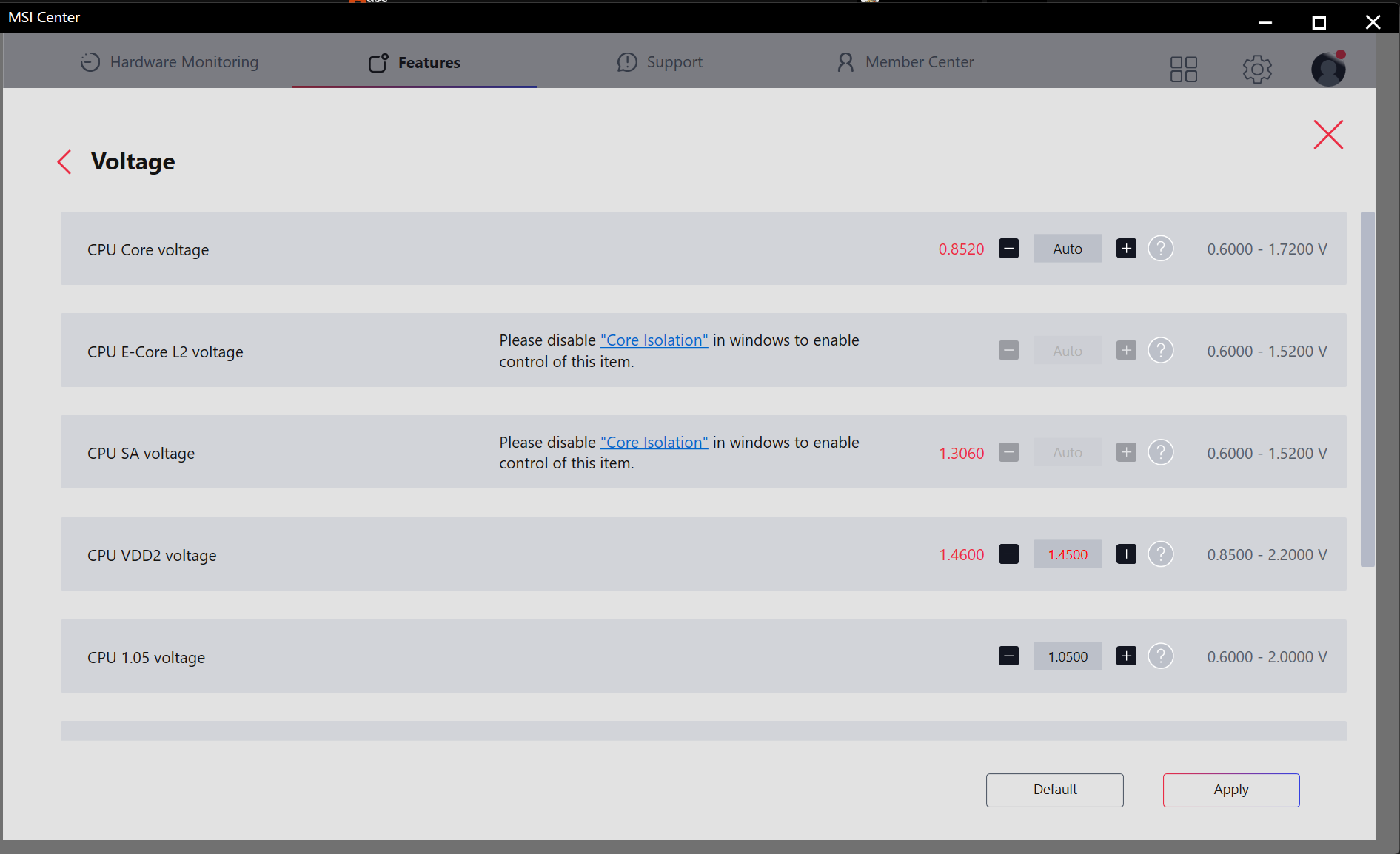Screen dimensions: 1400x854
Task: Click minus button for CPU E-Core L2 voltage
Action: tap(1008, 350)
